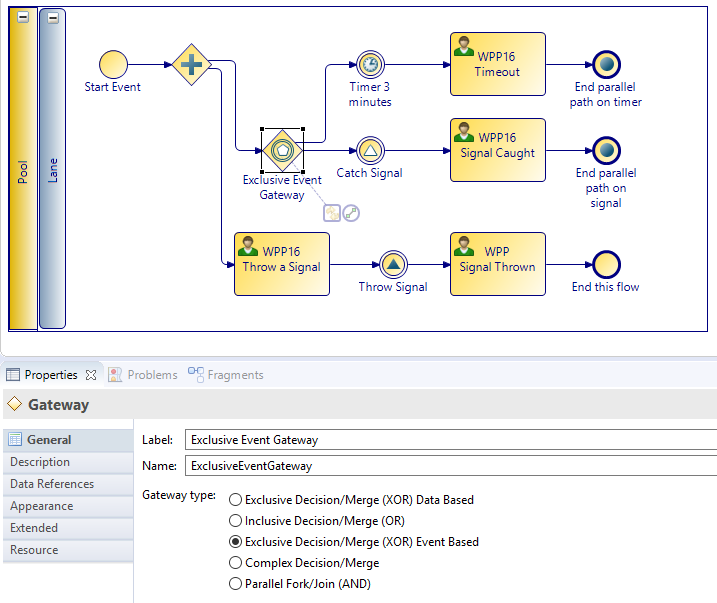Click the Label text field
This screenshot has width=717, height=603.
(x=450, y=440)
